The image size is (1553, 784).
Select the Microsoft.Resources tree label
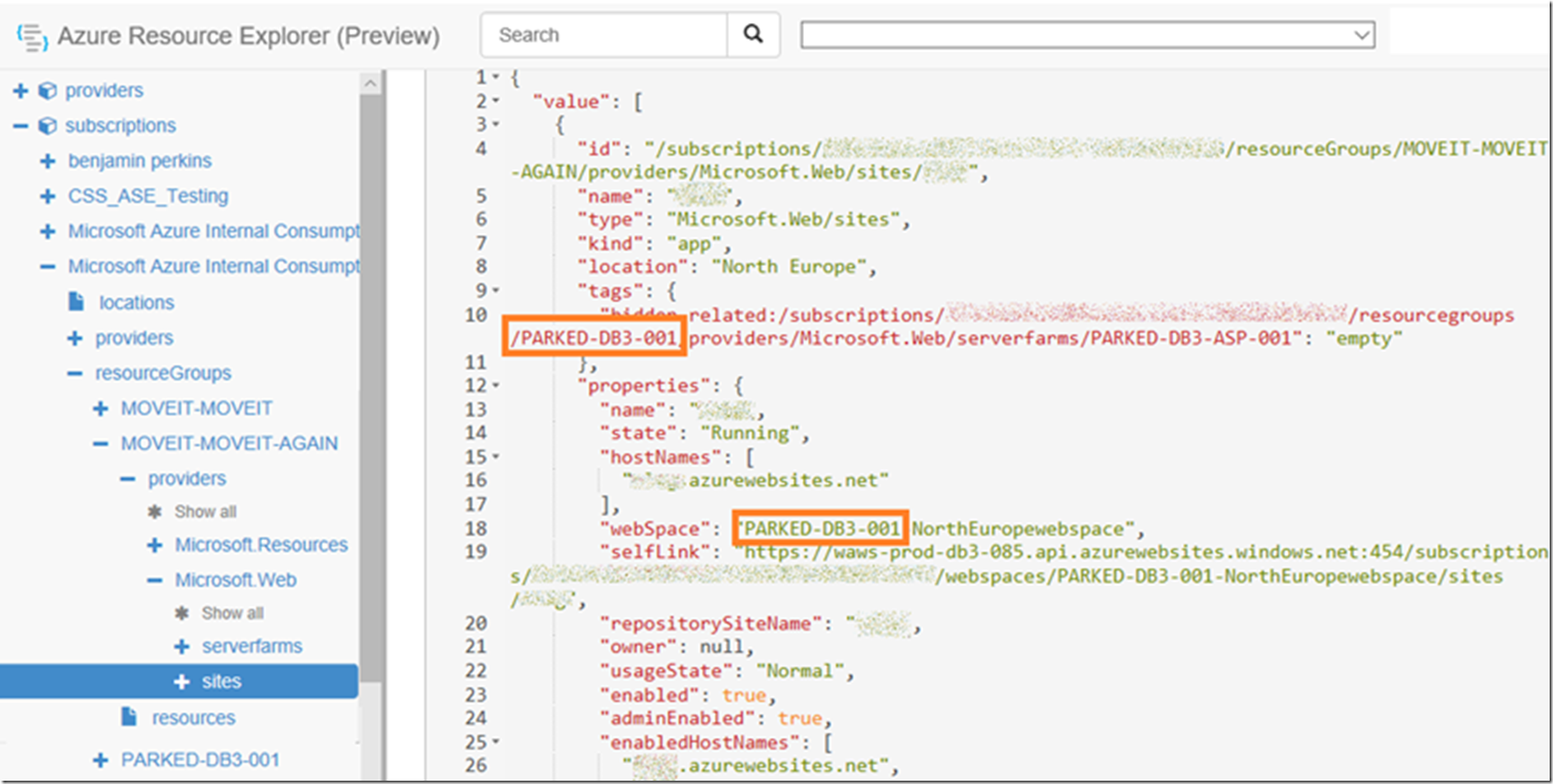(x=261, y=545)
